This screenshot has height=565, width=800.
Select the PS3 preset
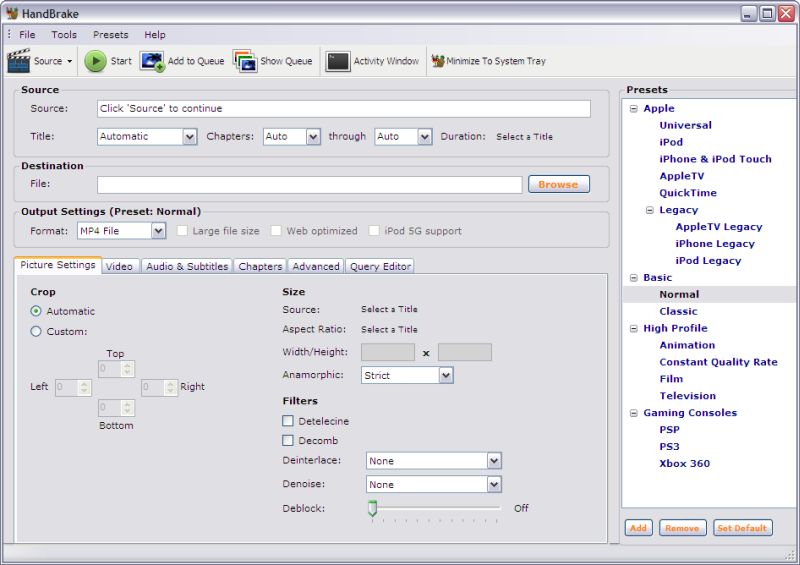(x=669, y=446)
